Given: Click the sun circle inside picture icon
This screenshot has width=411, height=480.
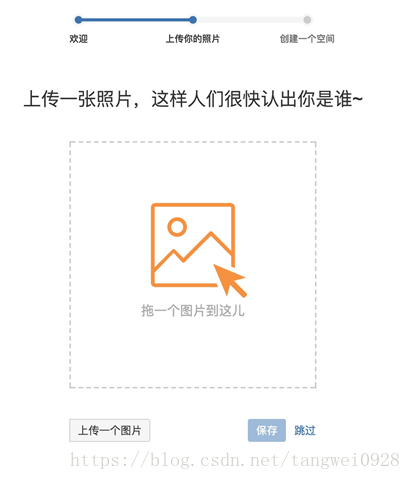Looking at the screenshot, I should coord(177,227).
